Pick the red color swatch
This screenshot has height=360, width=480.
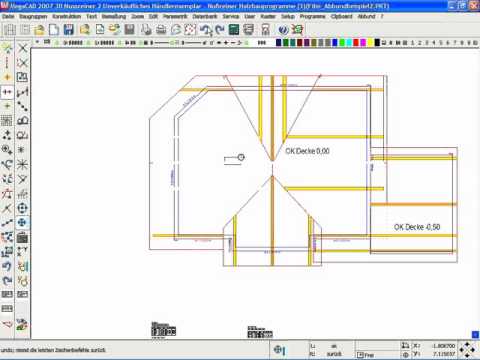click(356, 43)
